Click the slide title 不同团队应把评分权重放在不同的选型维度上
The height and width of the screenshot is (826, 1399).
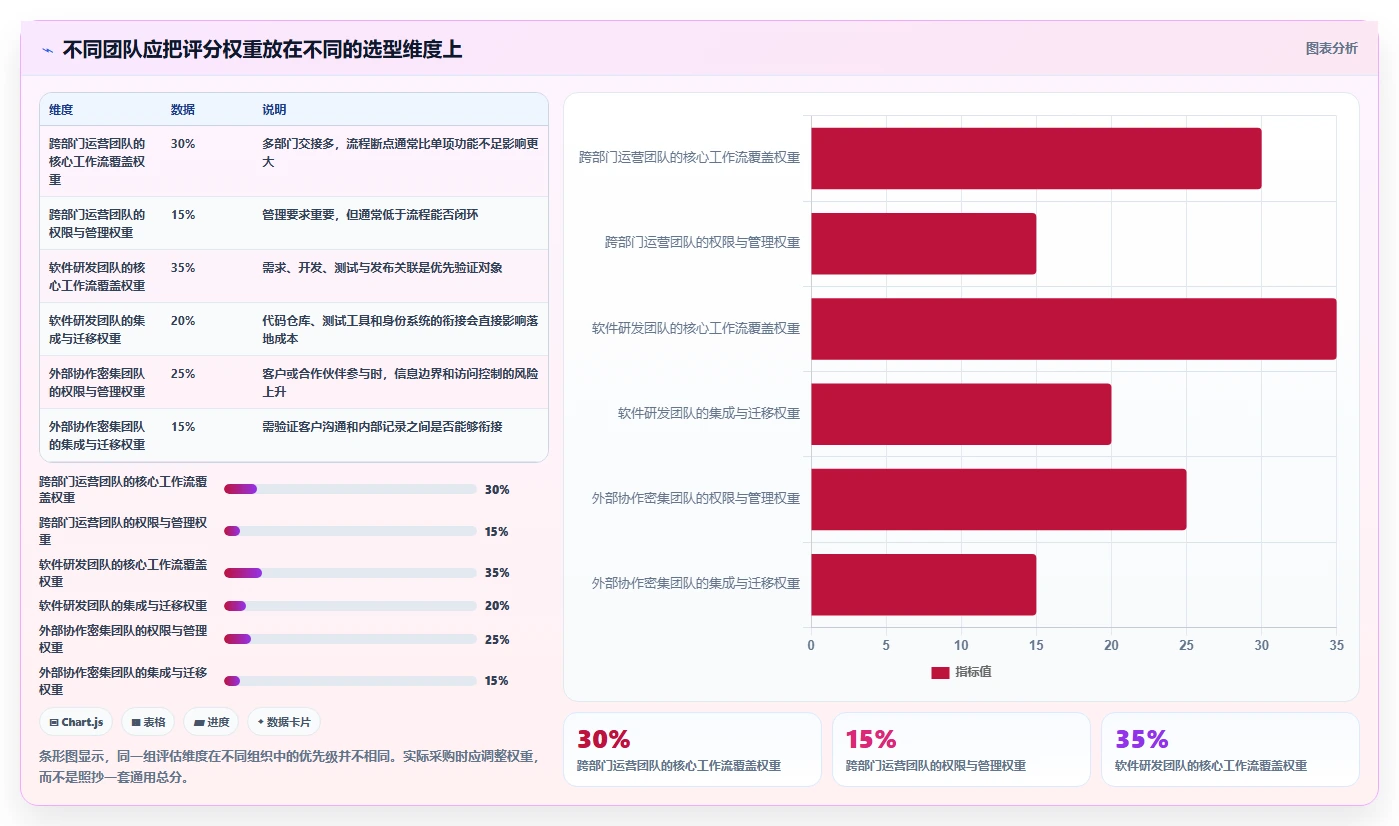[x=262, y=50]
